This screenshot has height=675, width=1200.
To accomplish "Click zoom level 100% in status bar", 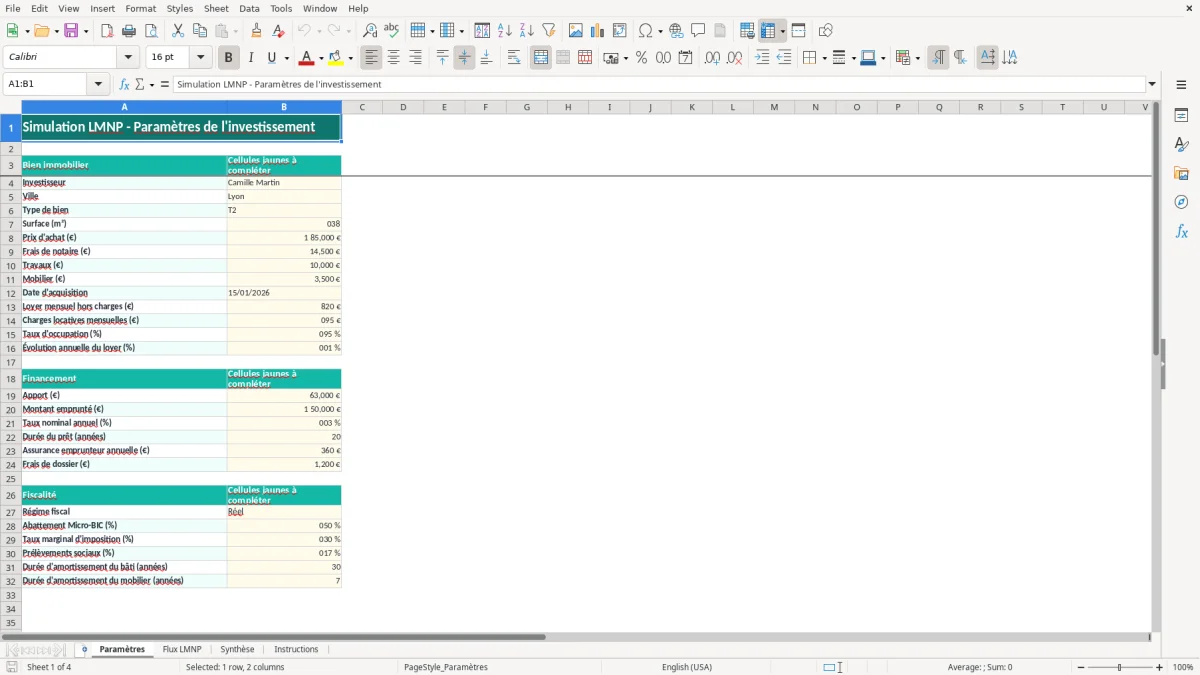I will pyautogui.click(x=1183, y=667).
